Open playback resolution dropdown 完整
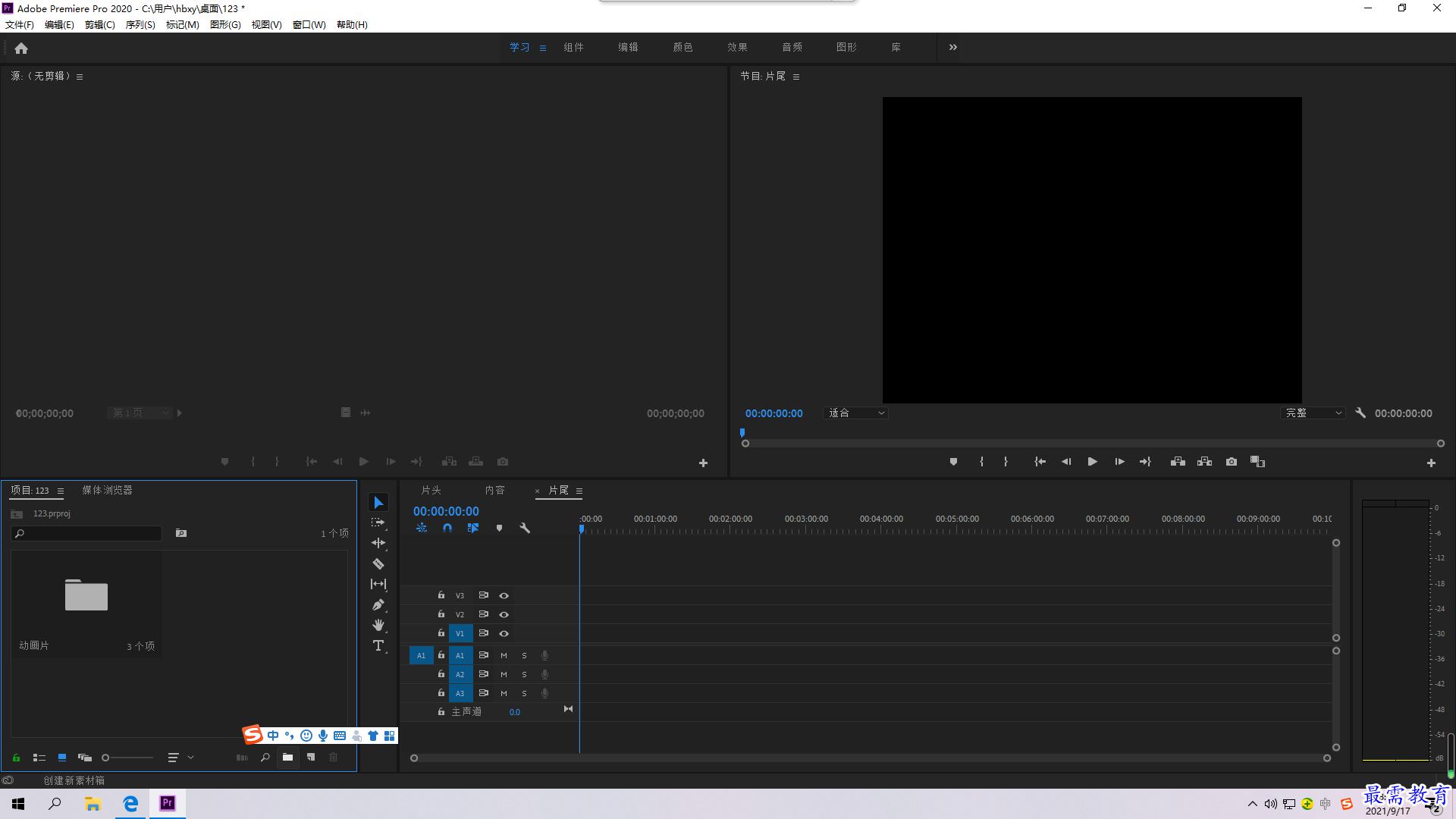Image resolution: width=1456 pixels, height=819 pixels. (x=1313, y=413)
